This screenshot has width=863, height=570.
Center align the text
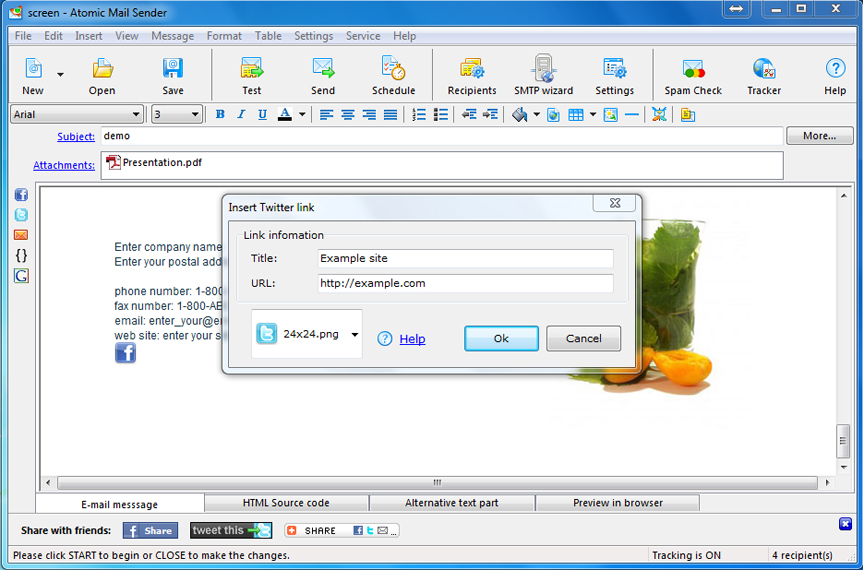(348, 114)
